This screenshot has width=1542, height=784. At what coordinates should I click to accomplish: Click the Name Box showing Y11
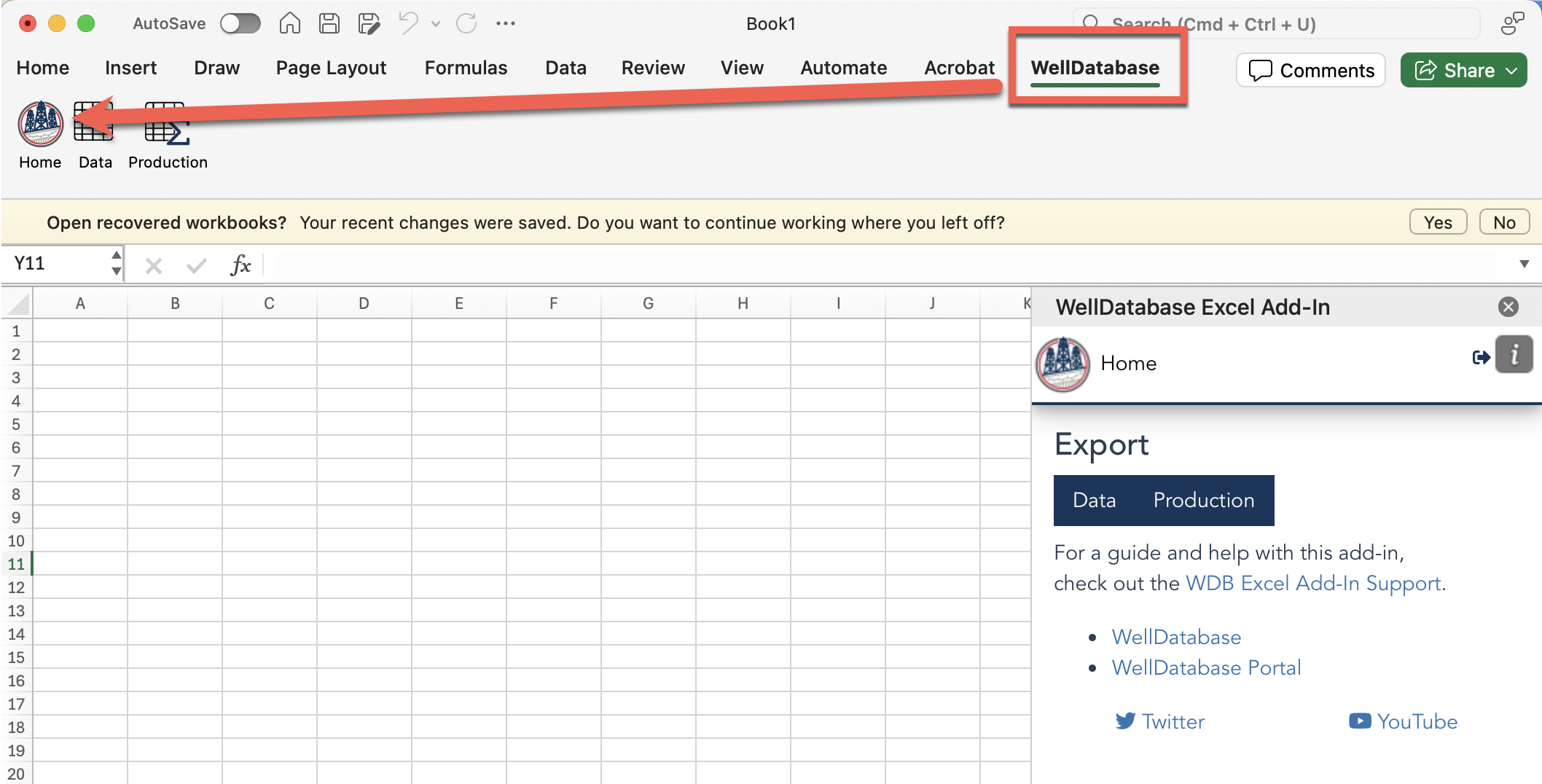pyautogui.click(x=57, y=263)
